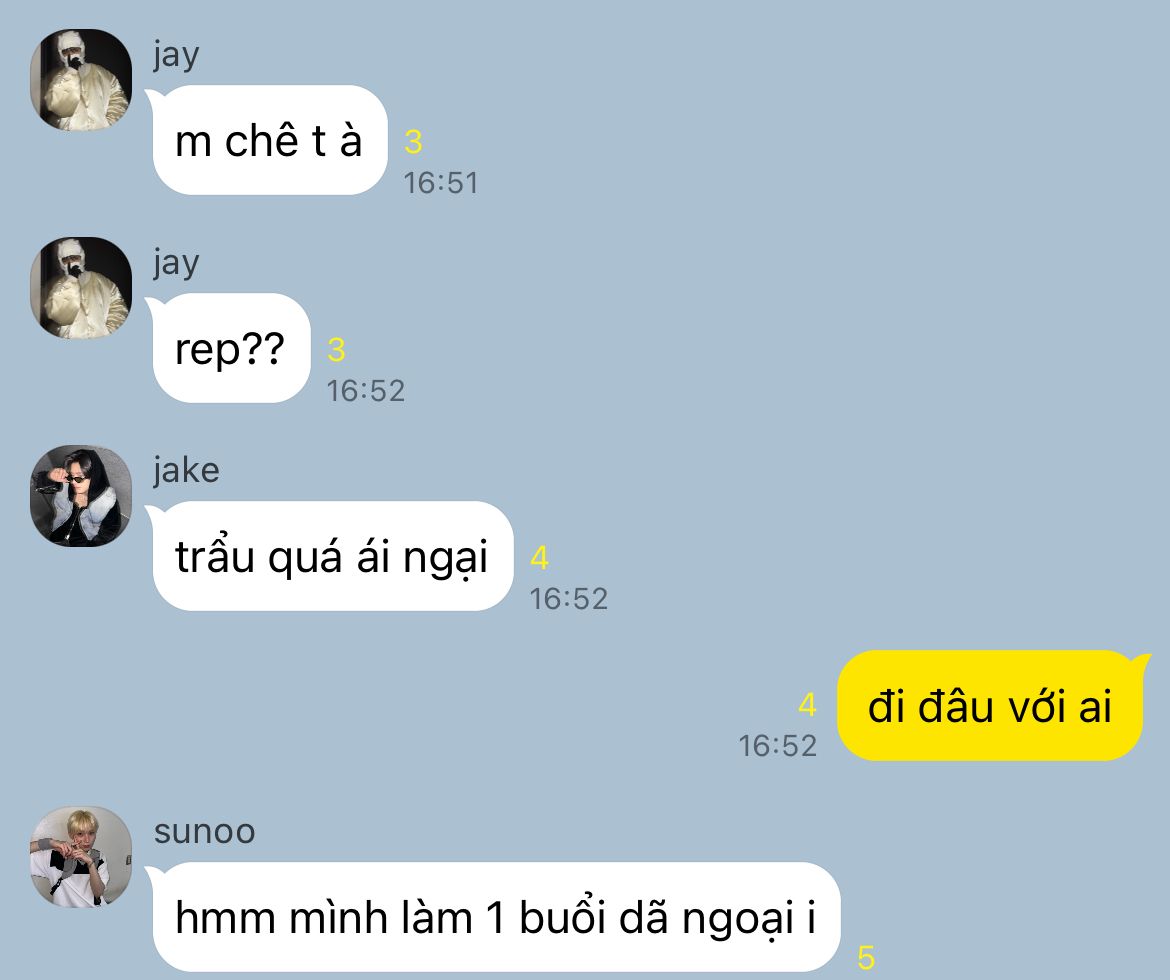Tap the "jay" name above the "rep??" message

pos(176,263)
